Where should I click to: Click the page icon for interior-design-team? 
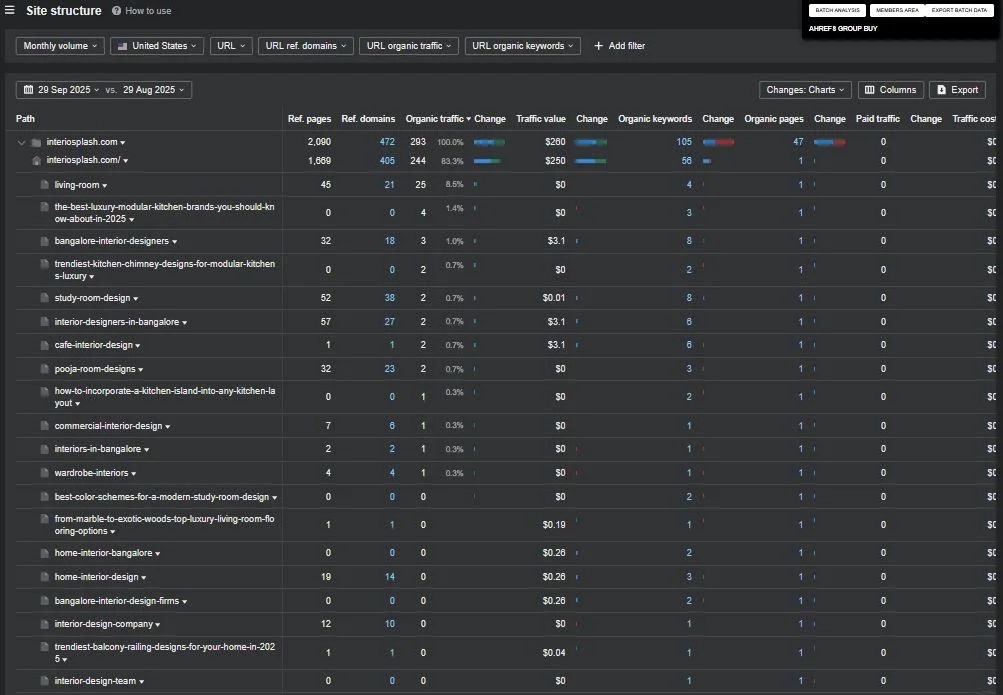click(44, 681)
